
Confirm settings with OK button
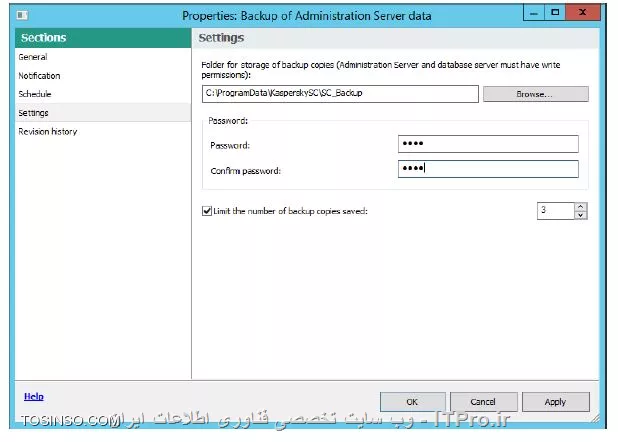click(413, 402)
